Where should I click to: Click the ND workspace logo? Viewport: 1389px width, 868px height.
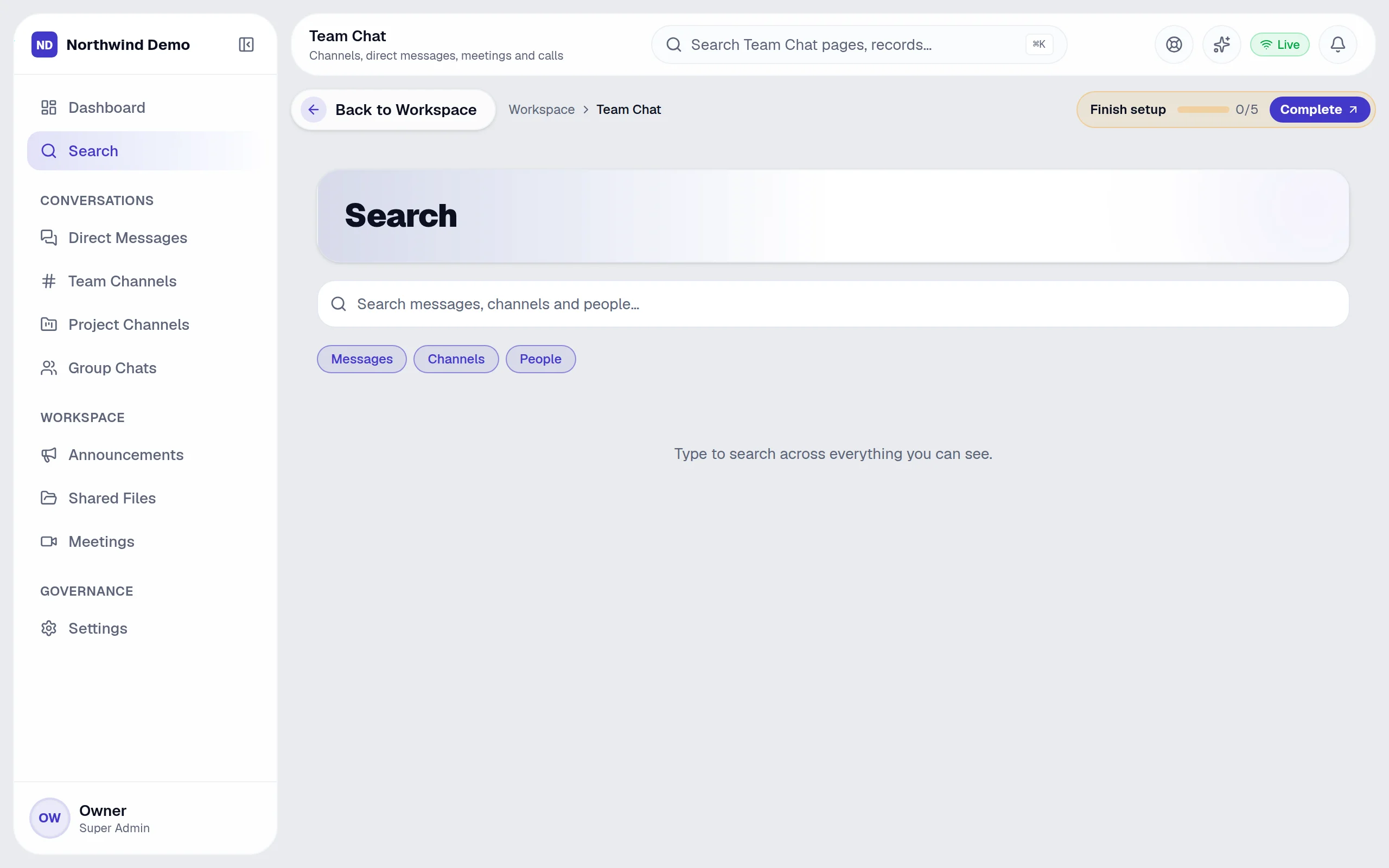[44, 45]
